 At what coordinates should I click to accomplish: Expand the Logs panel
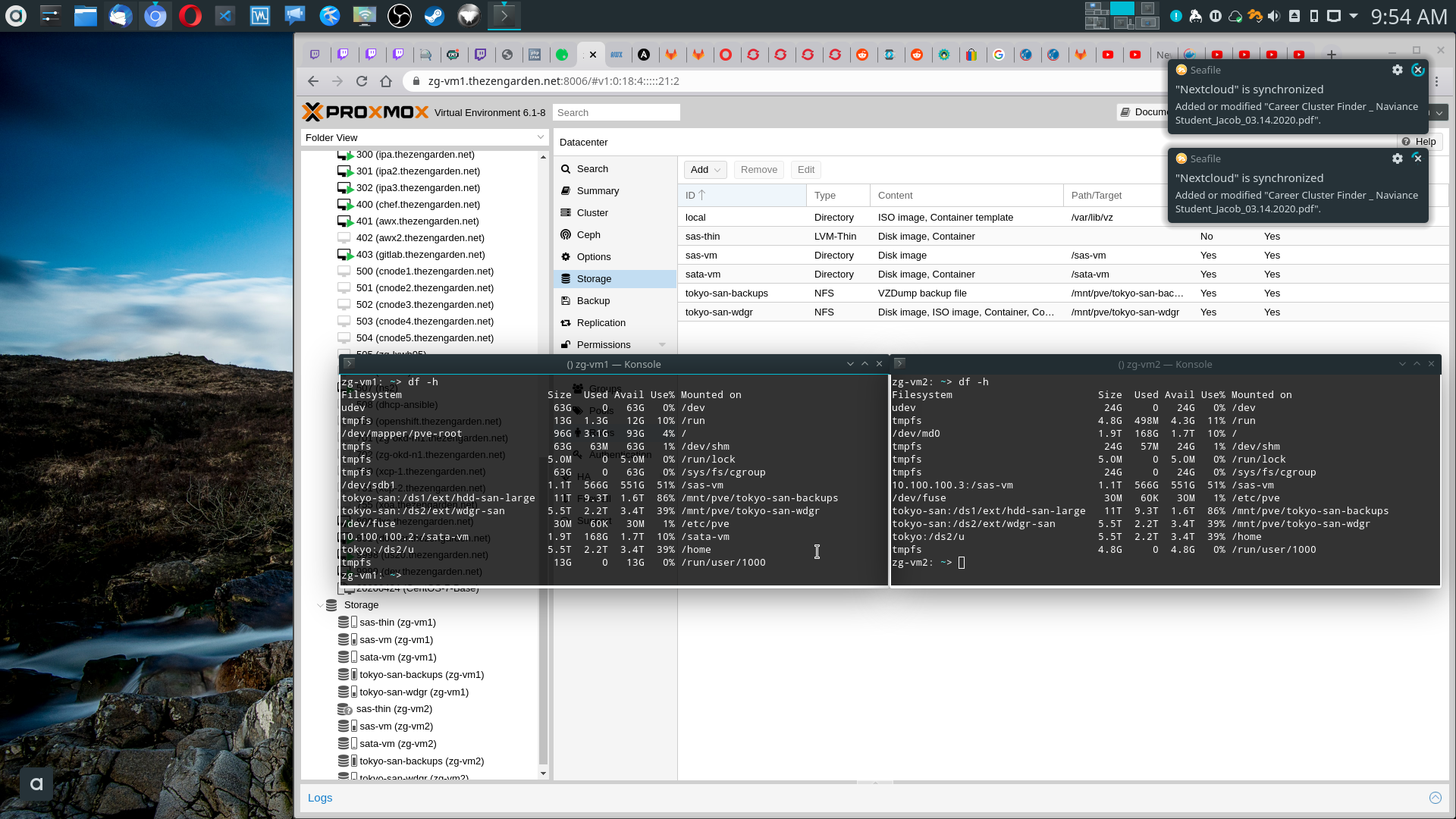[320, 798]
